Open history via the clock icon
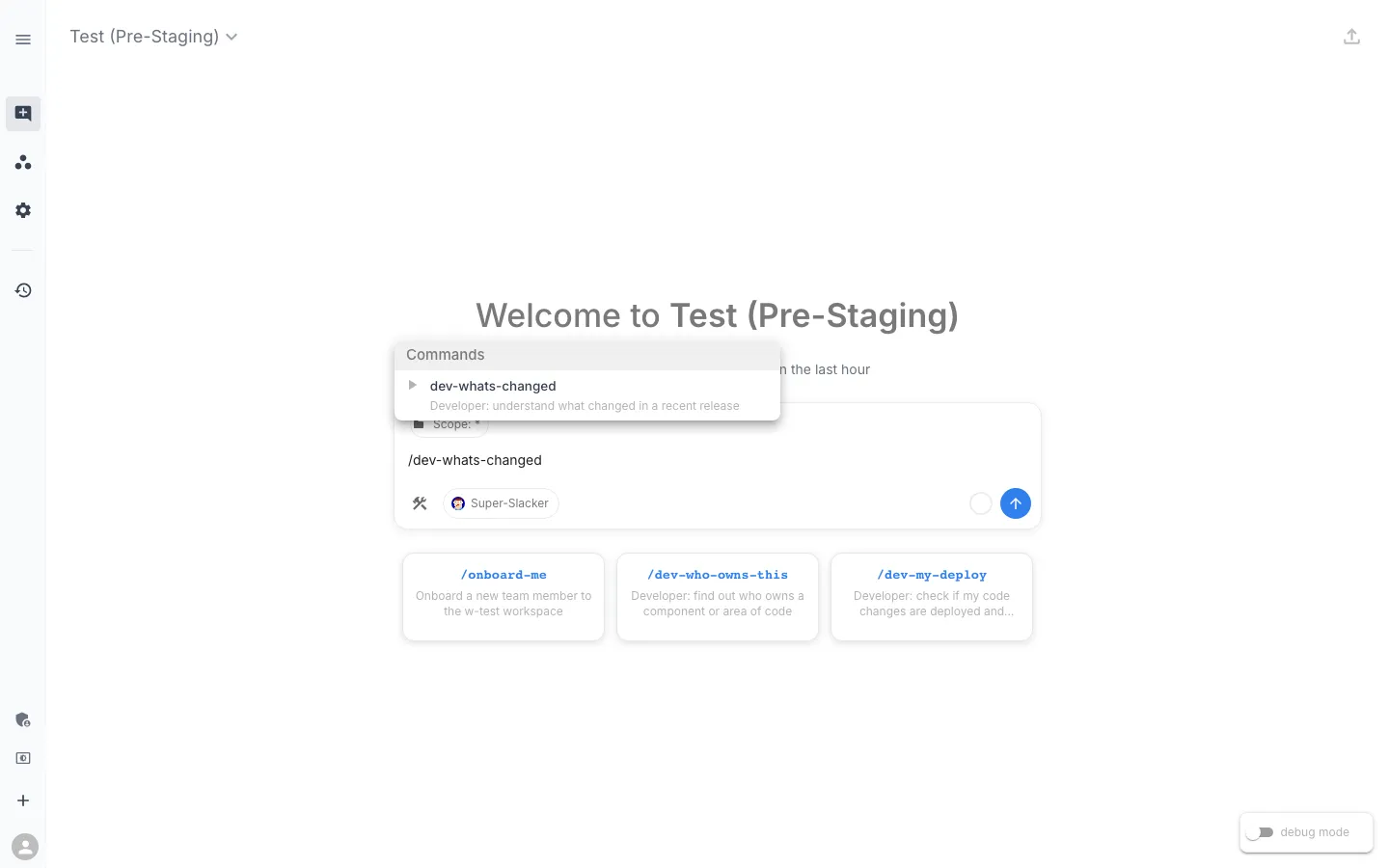 (x=23, y=289)
